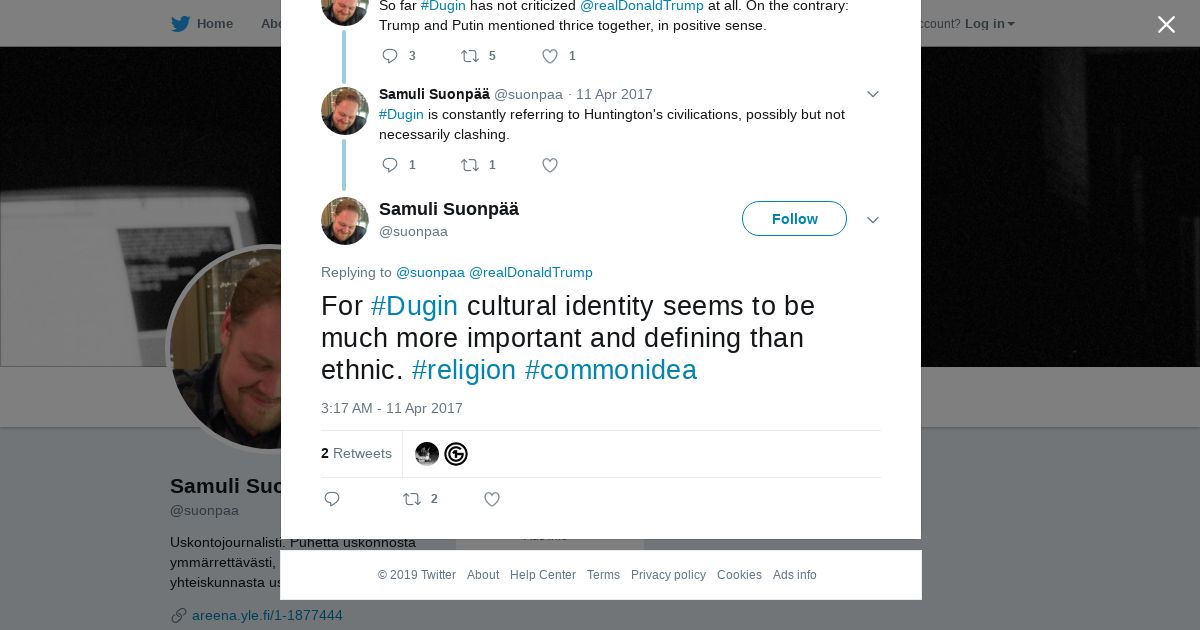Retweet the main tweet with 2 retweets
This screenshot has height=630, width=1200.
(x=420, y=499)
